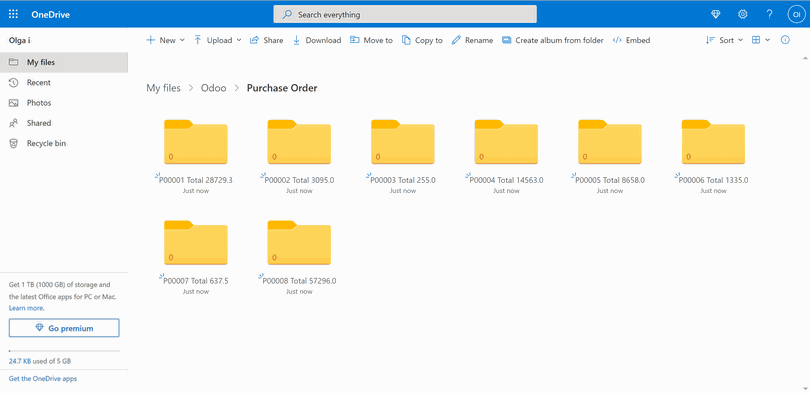The width and height of the screenshot is (810, 393).
Task: Open the view options grid dropdown
Action: coord(760,40)
